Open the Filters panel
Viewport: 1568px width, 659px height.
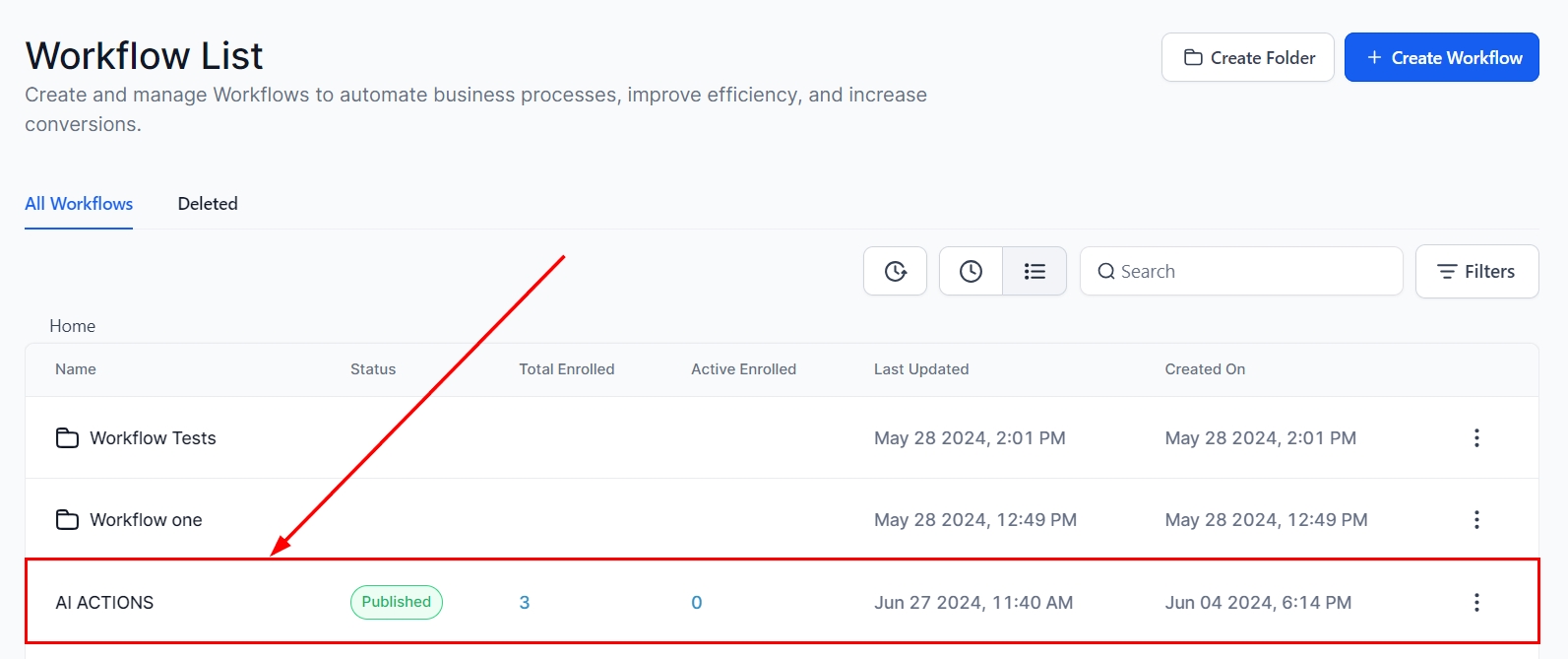(1475, 271)
